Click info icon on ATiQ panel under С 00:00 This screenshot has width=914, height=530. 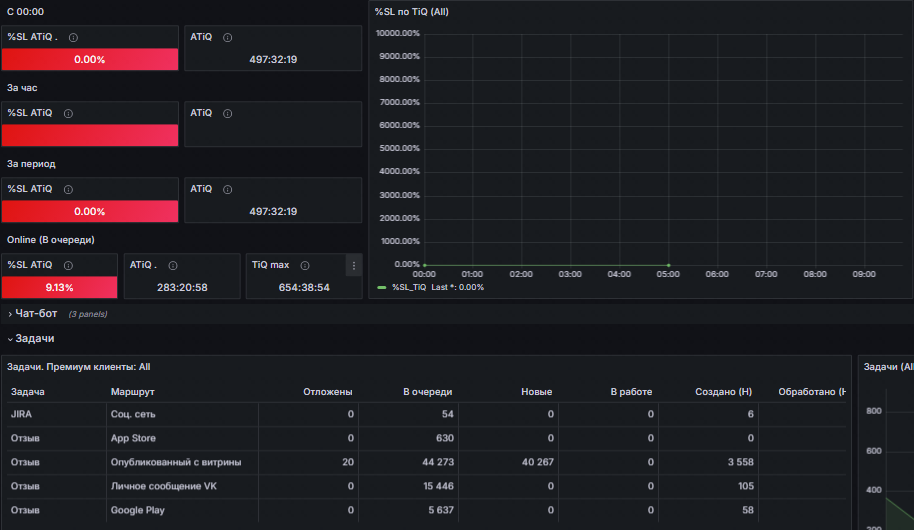pos(228,37)
